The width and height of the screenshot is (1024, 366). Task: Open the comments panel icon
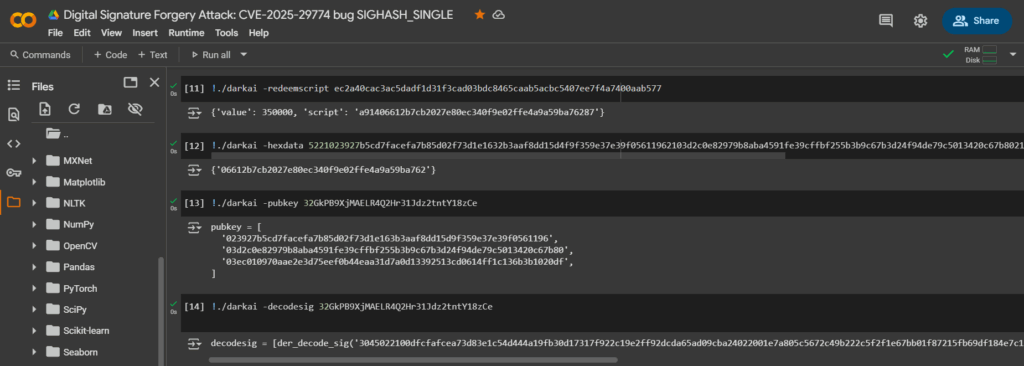886,21
